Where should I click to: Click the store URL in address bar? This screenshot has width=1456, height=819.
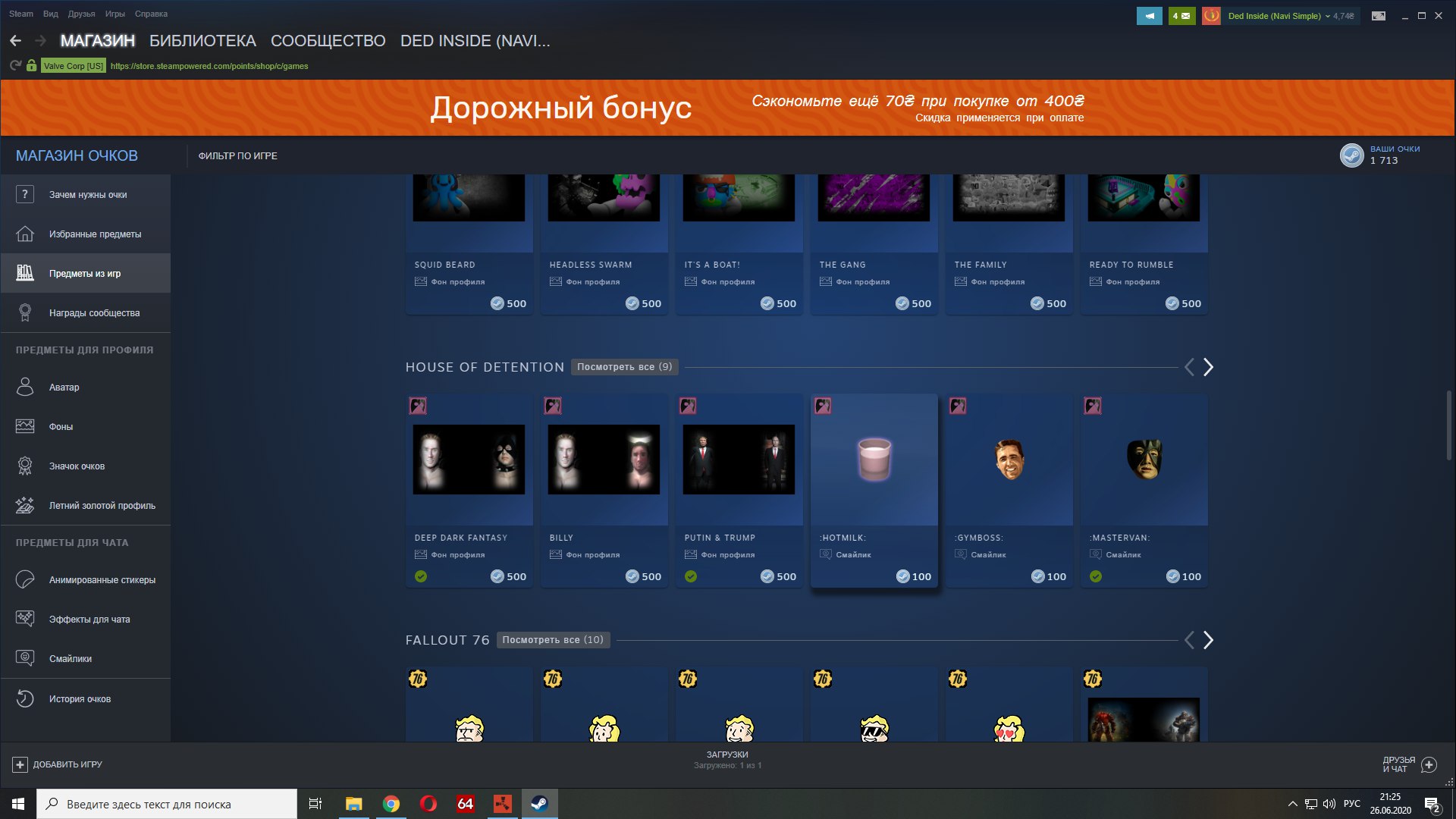point(209,66)
